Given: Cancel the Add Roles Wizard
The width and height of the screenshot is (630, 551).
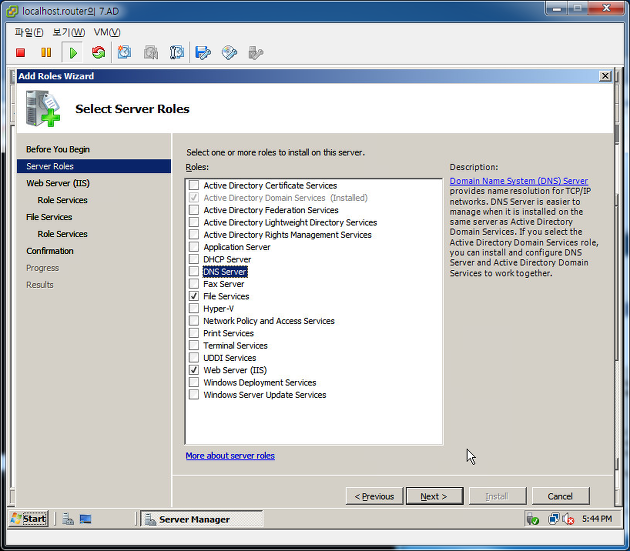Looking at the screenshot, I should click(560, 496).
